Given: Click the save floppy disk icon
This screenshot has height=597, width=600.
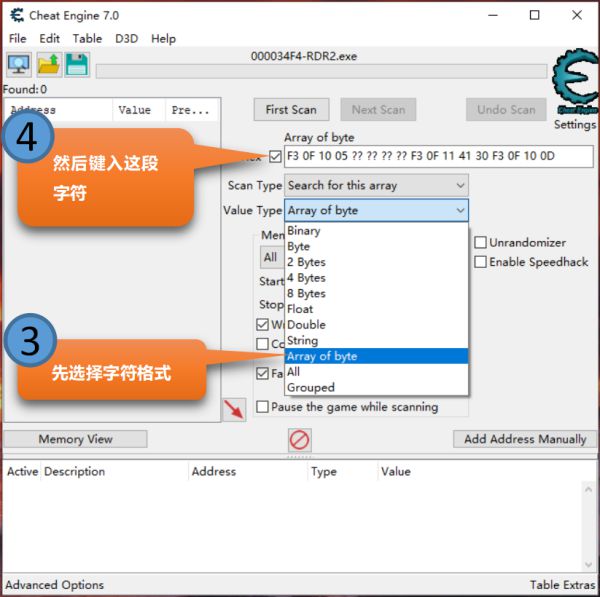Looking at the screenshot, I should pyautogui.click(x=77, y=65).
